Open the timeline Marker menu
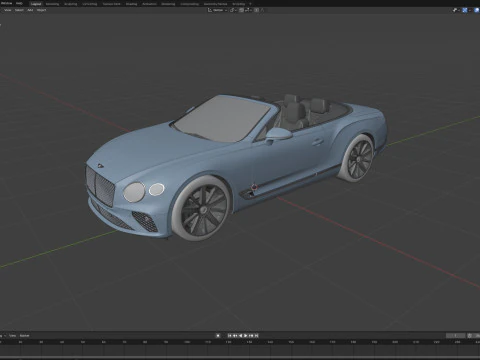 point(24,336)
